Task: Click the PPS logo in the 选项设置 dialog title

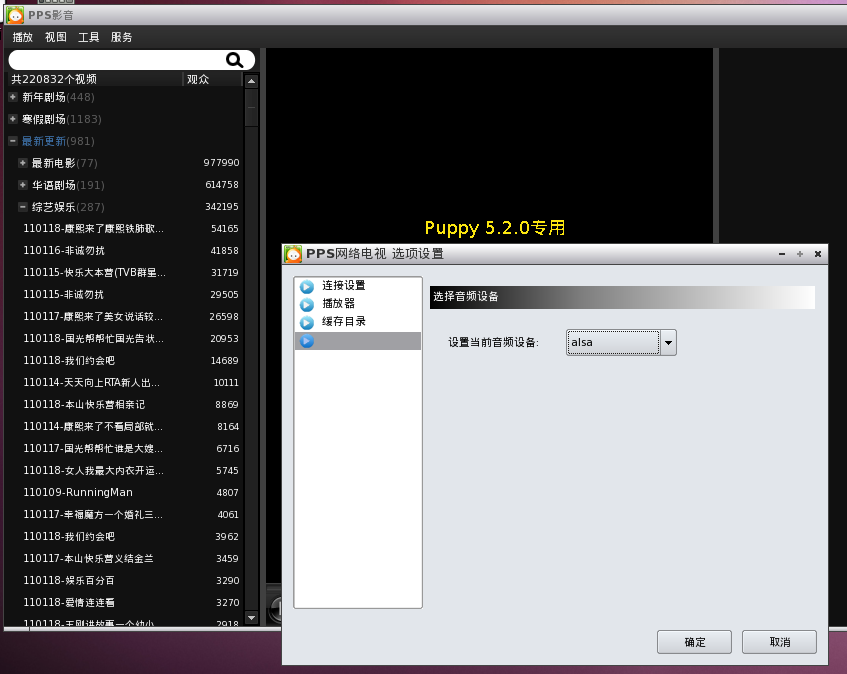Action: 293,254
